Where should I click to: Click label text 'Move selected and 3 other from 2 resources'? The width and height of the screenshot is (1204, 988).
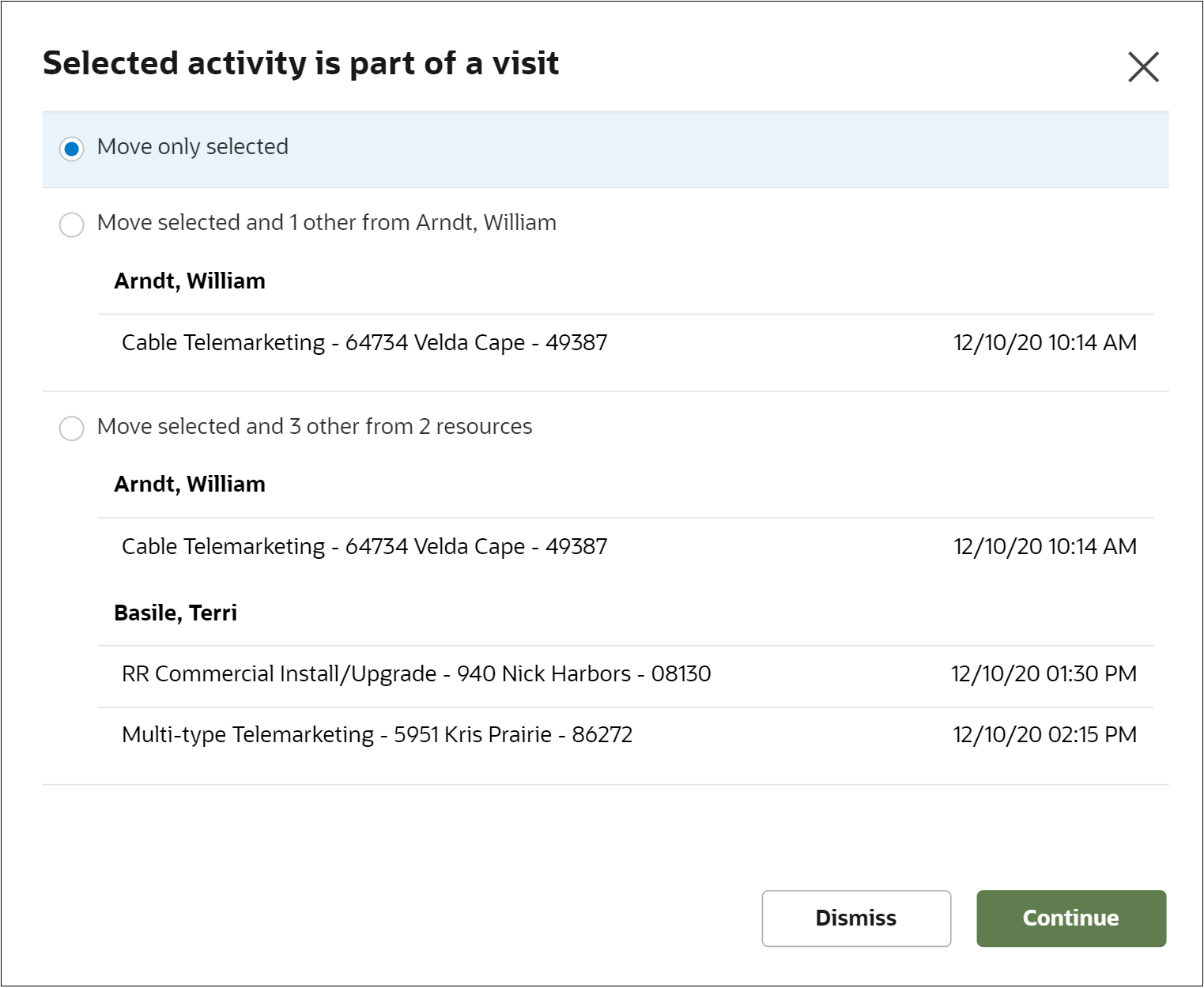(315, 427)
